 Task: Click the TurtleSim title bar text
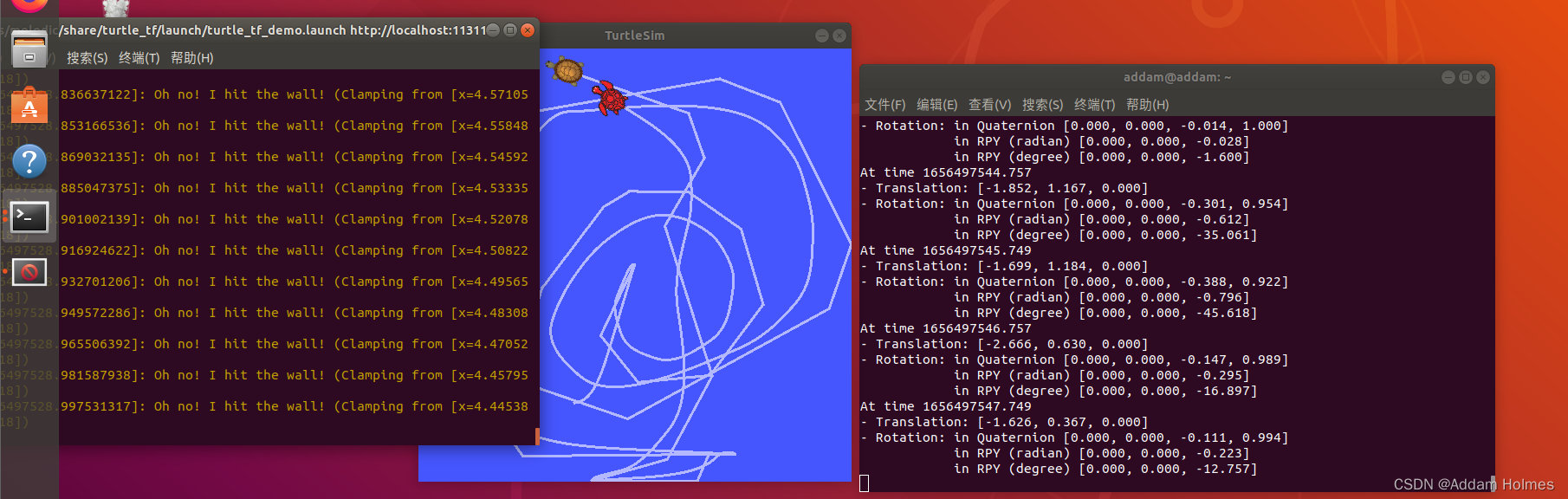point(634,36)
